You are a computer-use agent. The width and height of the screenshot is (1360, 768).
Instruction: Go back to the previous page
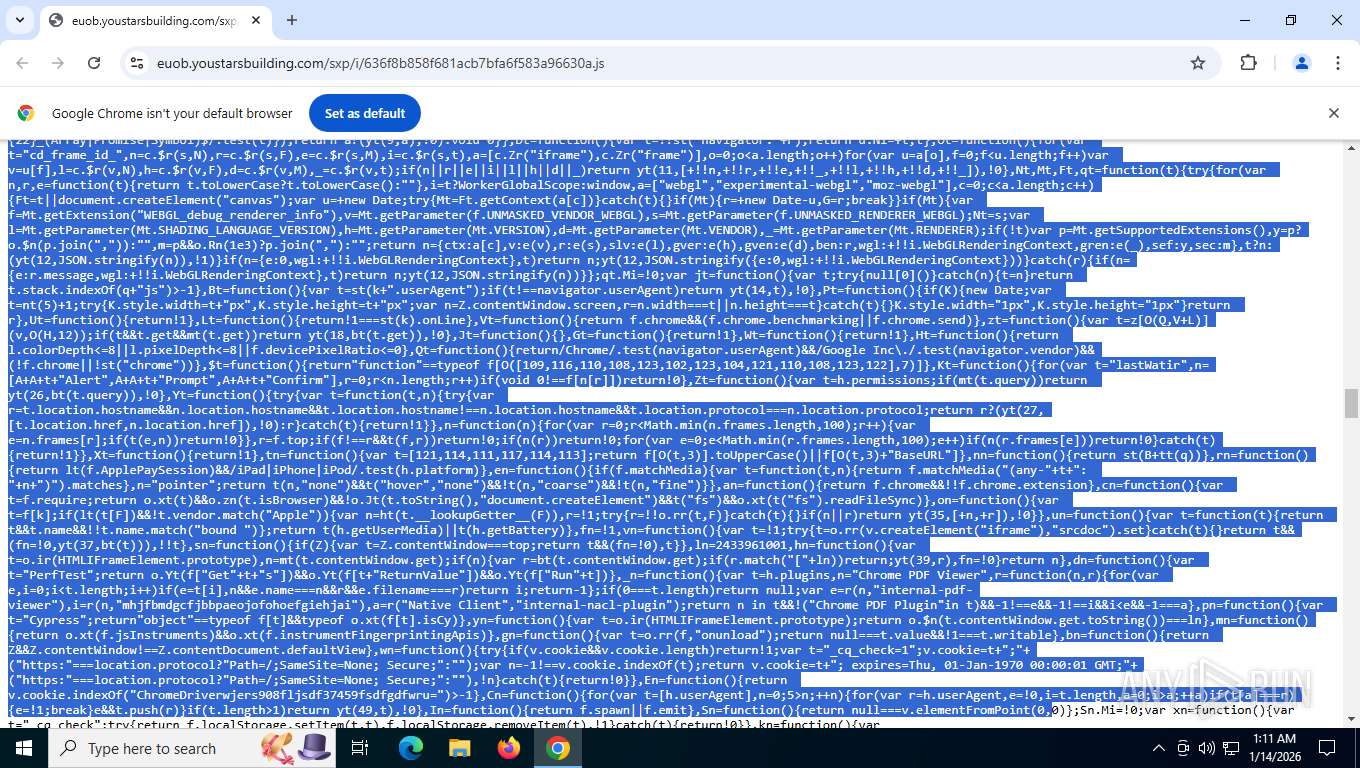pos(23,63)
